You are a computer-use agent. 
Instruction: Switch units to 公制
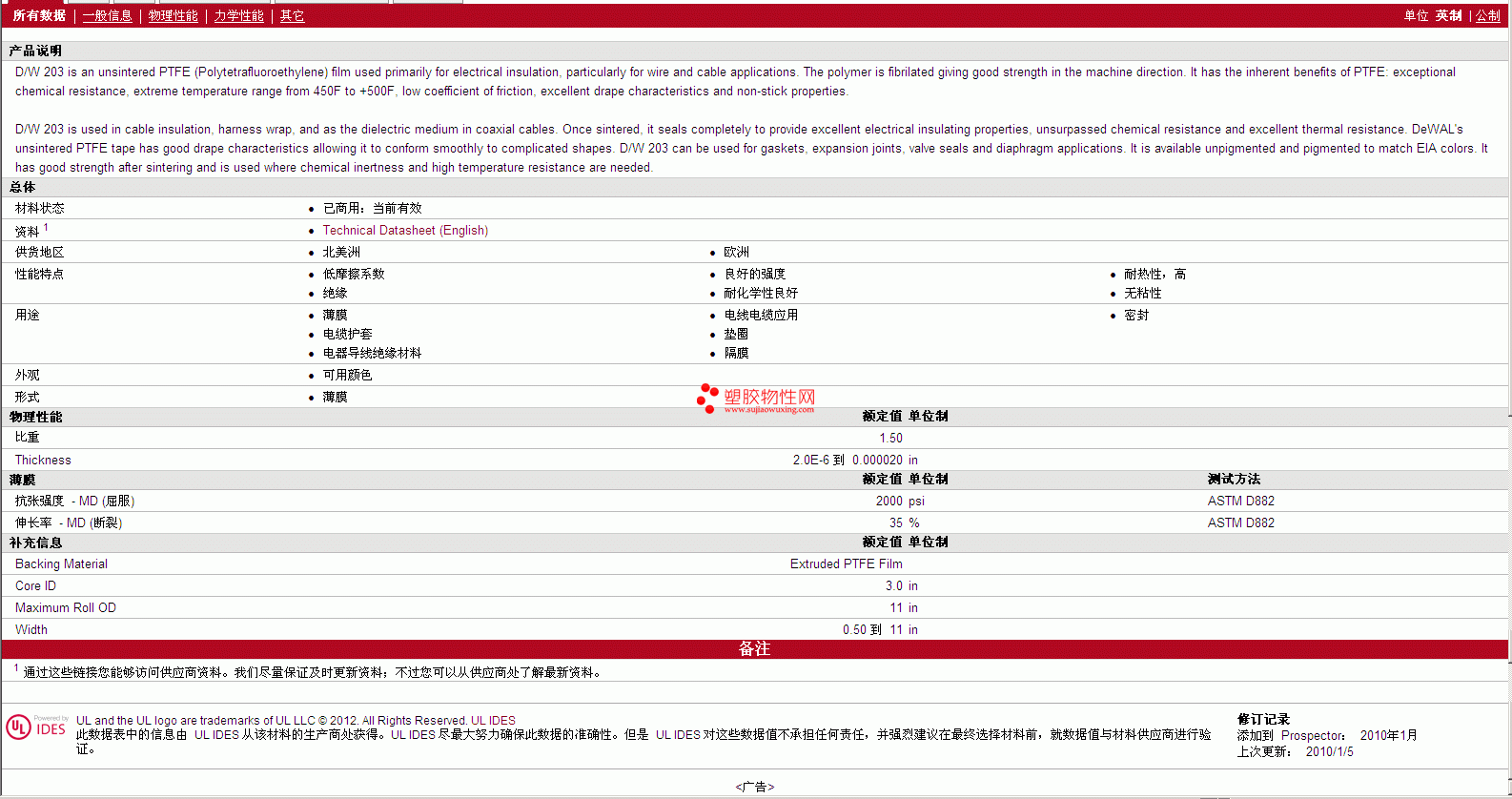1487,16
